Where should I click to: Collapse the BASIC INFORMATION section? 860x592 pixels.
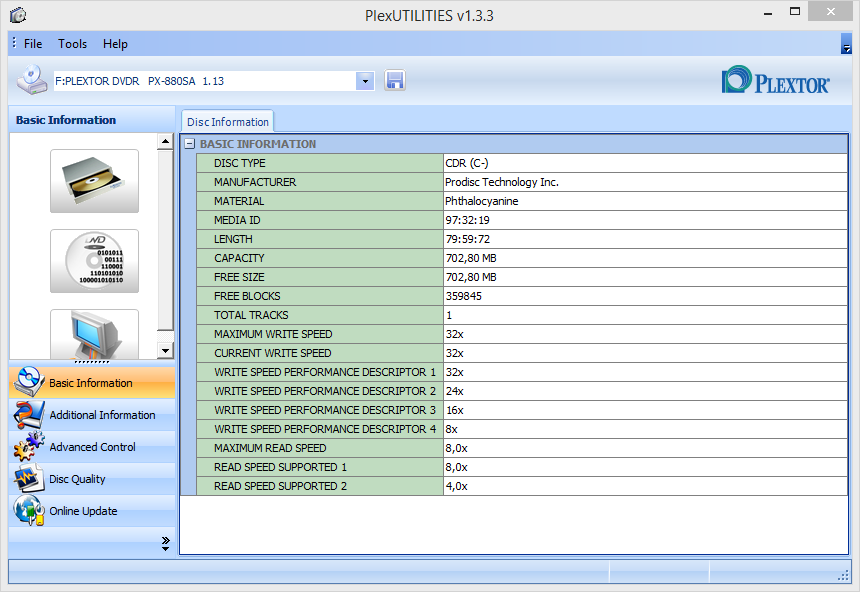[190, 144]
